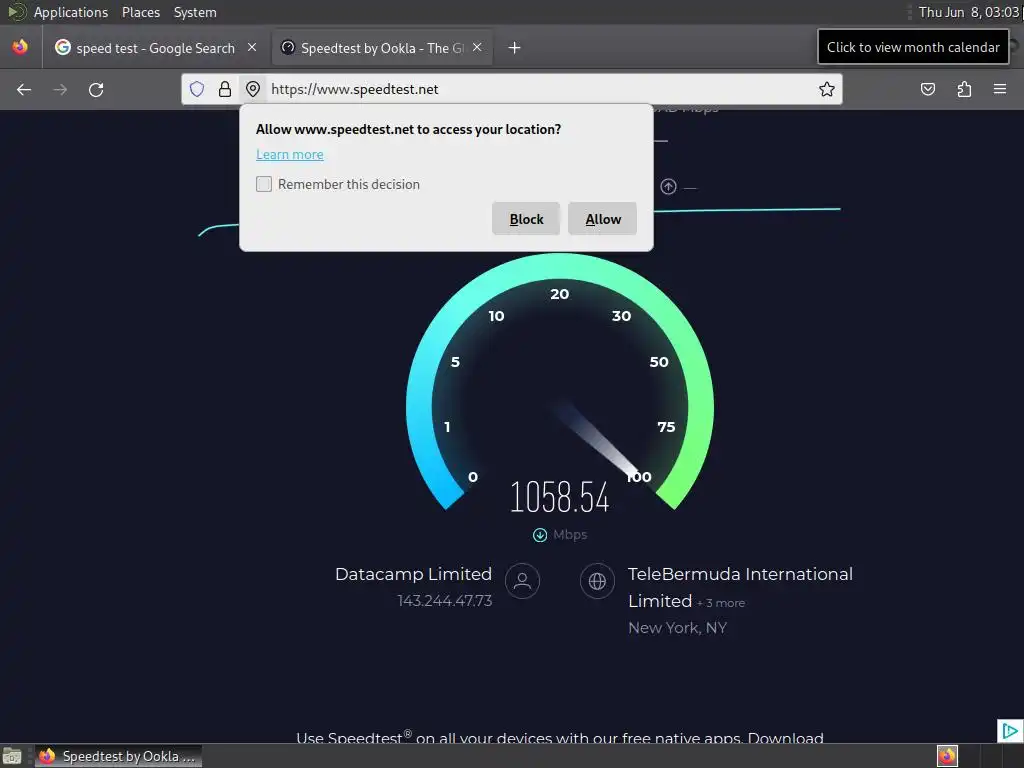Open the Applications menu
This screenshot has height=768, width=1024.
[x=71, y=12]
